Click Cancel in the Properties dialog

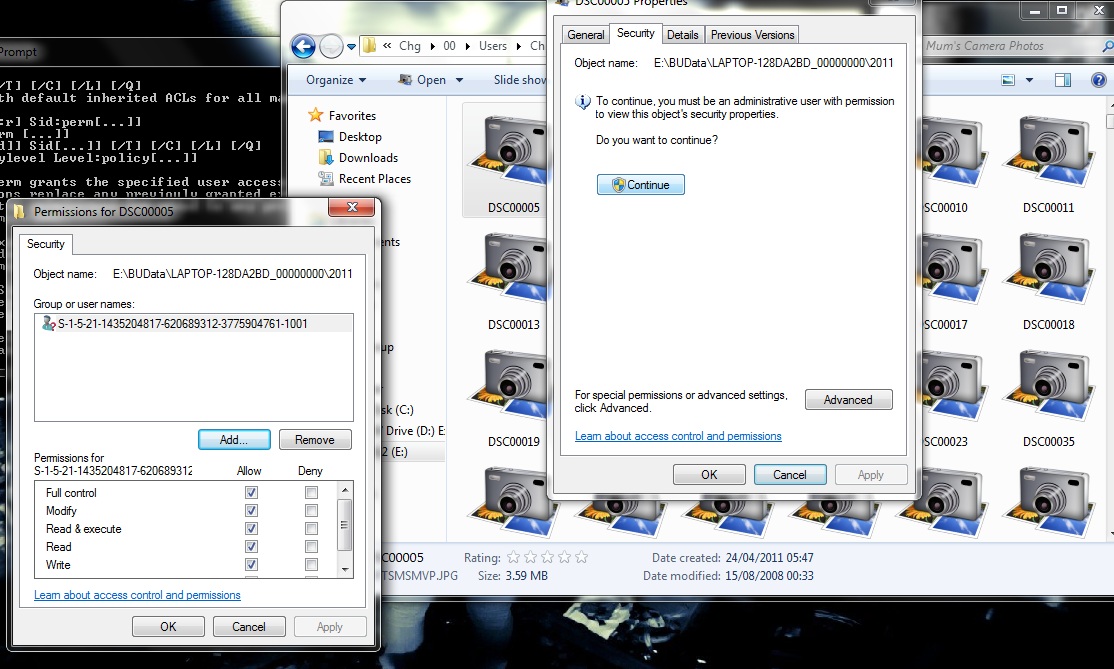click(789, 474)
